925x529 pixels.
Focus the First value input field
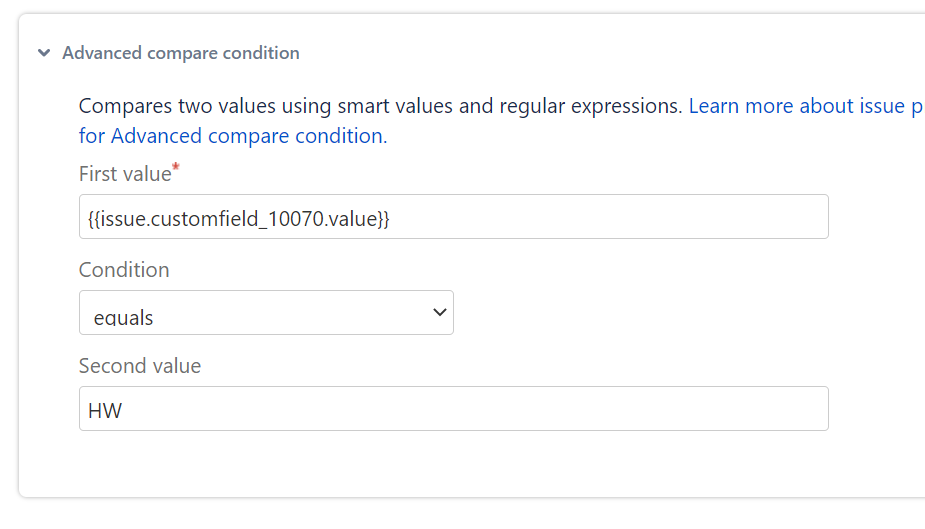pyautogui.click(x=600, y=217)
